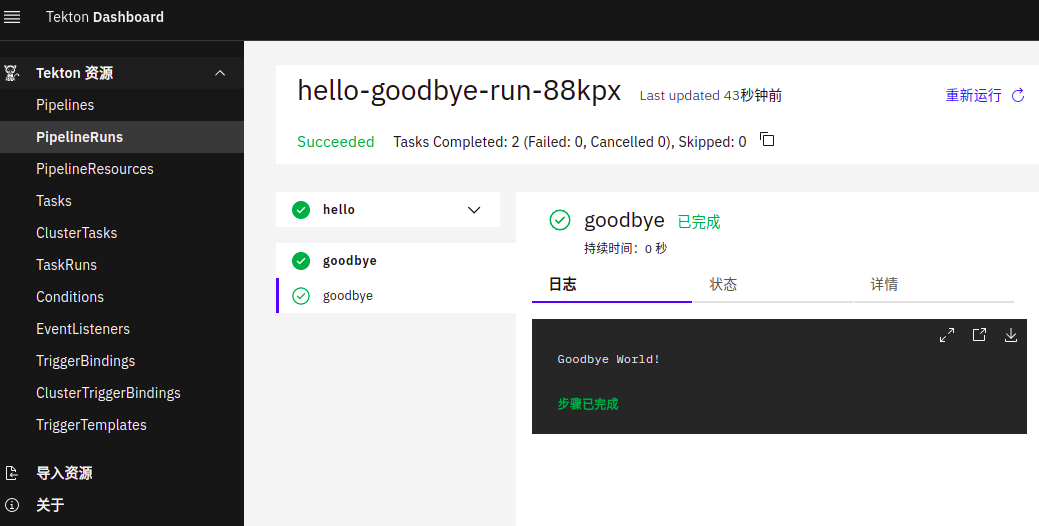
Task: Open ClusterTriggerBindings in the sidebar
Action: pos(122,393)
